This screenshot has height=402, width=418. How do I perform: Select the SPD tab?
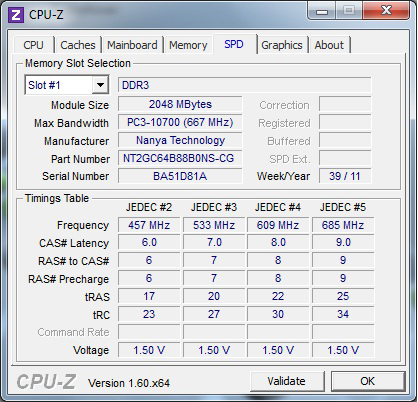[x=234, y=44]
